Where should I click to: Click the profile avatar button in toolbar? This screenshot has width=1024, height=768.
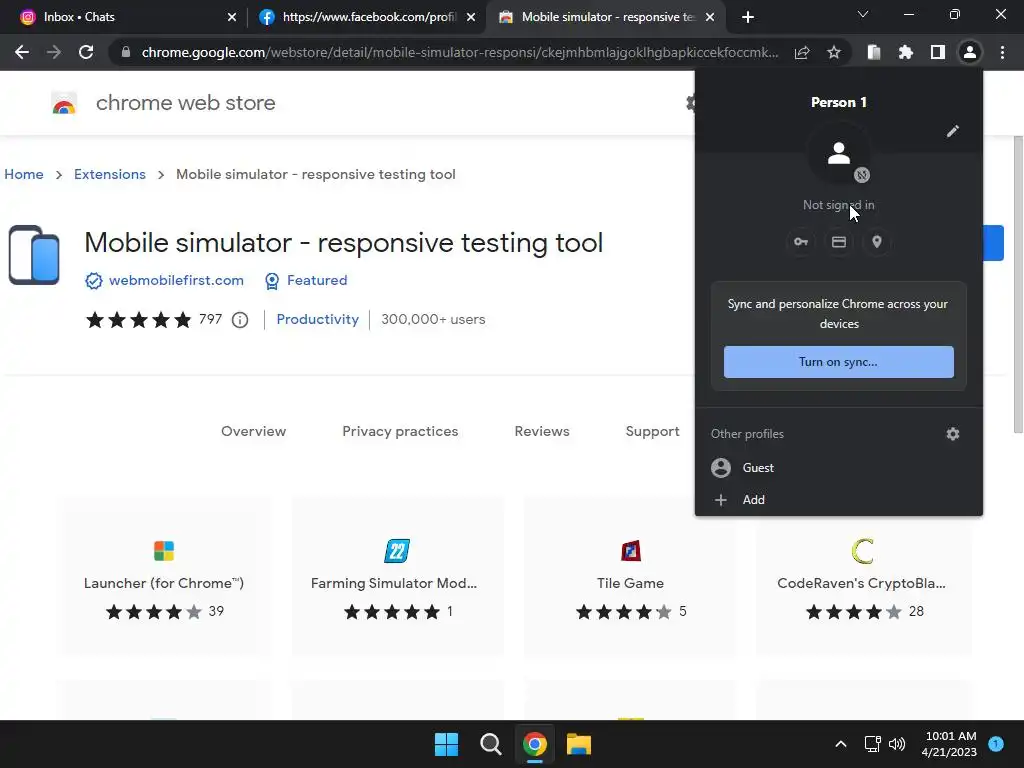pos(970,52)
